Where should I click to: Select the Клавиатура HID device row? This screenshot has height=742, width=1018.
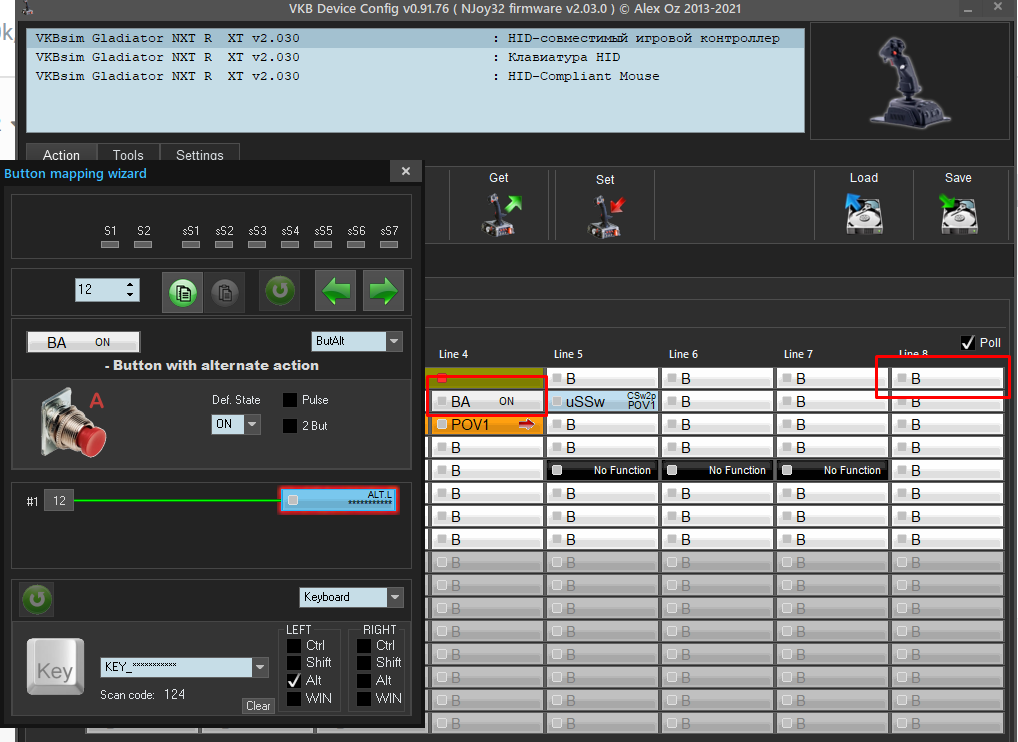(415, 57)
